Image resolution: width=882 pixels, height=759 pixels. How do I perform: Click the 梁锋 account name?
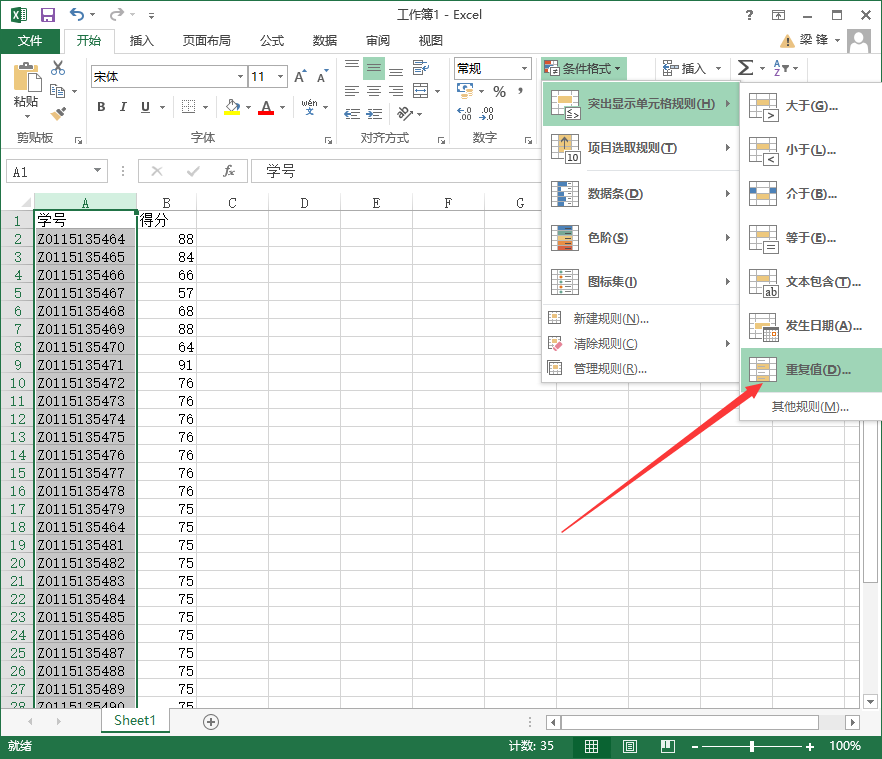813,39
